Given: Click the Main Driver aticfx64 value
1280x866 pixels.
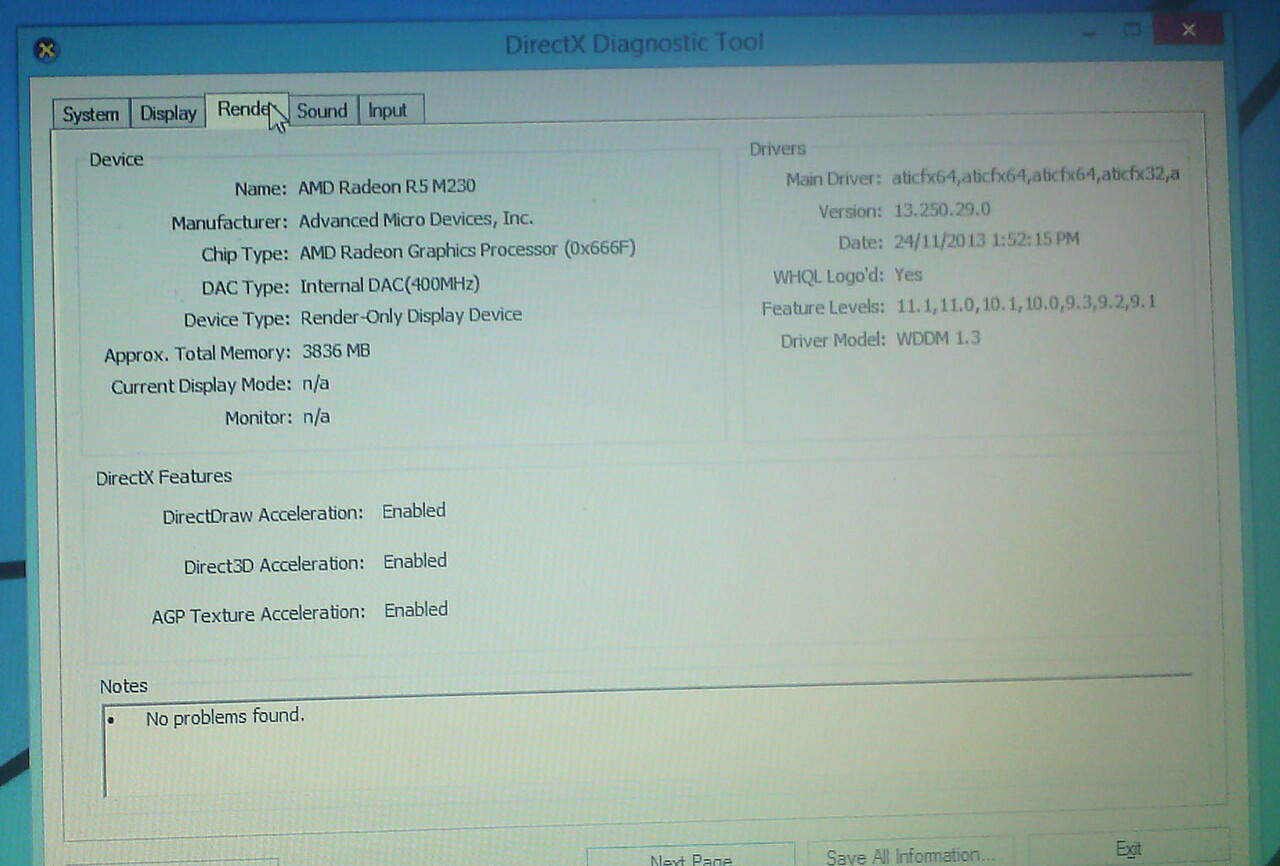Looking at the screenshot, I should [x=1036, y=175].
